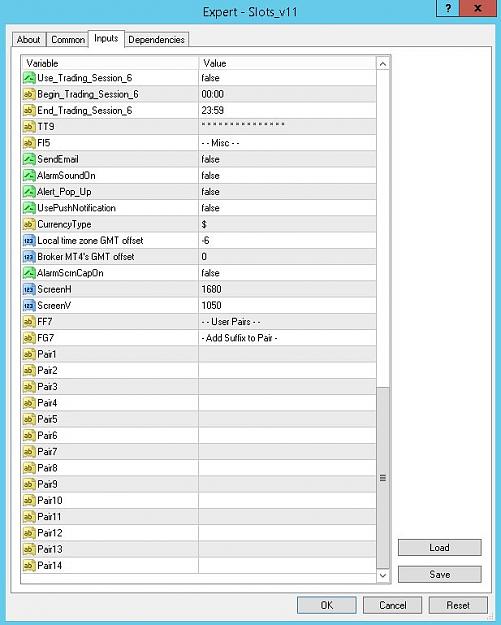Screen dimensions: 501x625
Task: Edit the AlarmScrnCapOn false value
Action: coord(287,273)
